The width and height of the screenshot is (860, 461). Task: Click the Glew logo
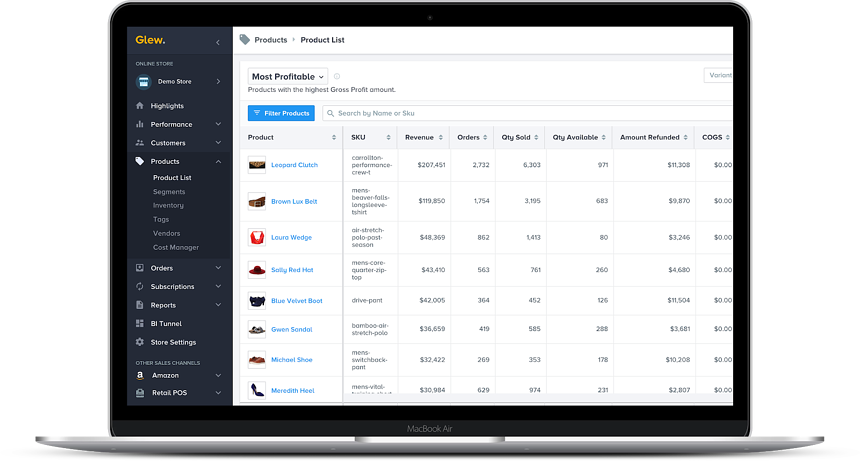tap(150, 40)
